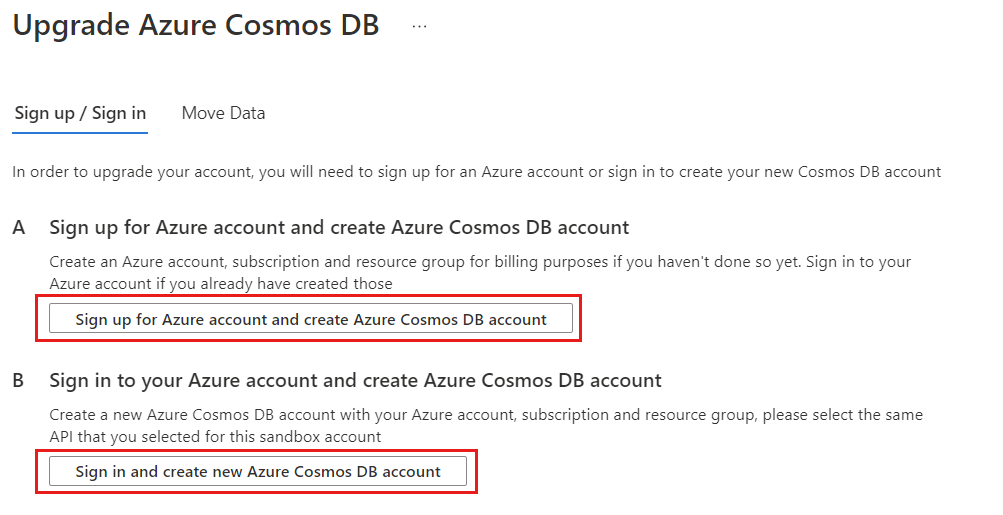Click Sign in and create new account button
This screenshot has width=1003, height=515.
tap(258, 471)
